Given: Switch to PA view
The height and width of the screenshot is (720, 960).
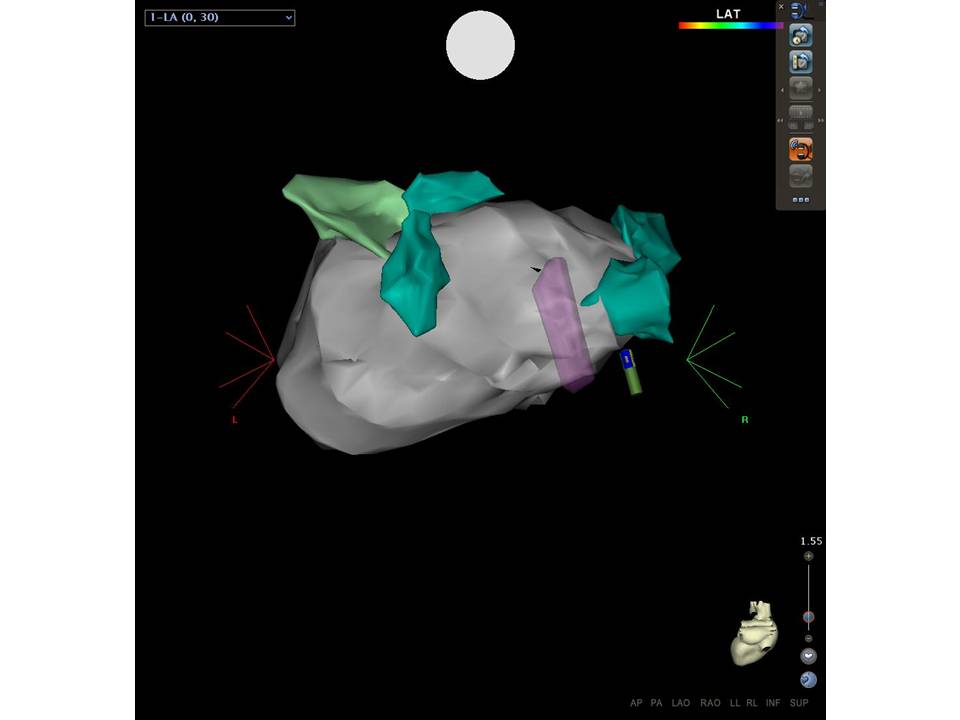Looking at the screenshot, I should tap(657, 703).
